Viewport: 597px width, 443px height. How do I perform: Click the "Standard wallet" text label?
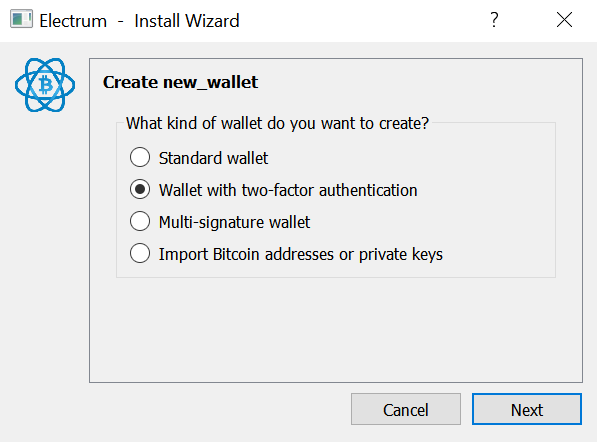pyautogui.click(x=213, y=158)
